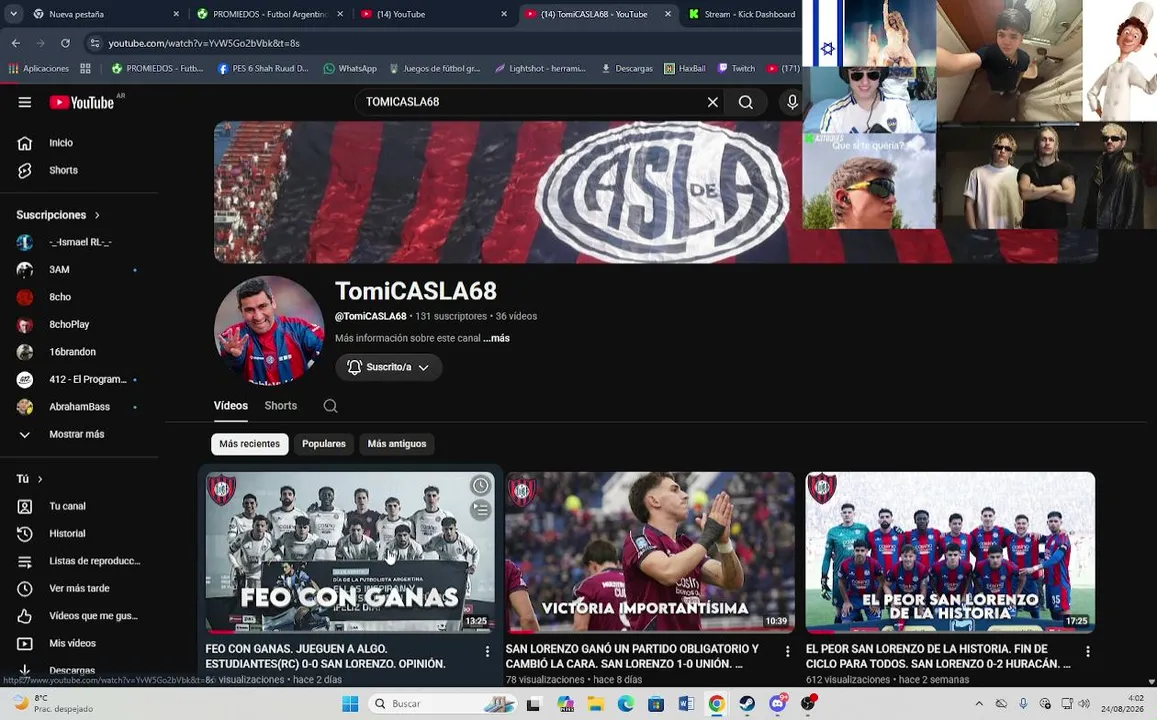Show hidden system tray icons
This screenshot has width=1157, height=720.
979,704
